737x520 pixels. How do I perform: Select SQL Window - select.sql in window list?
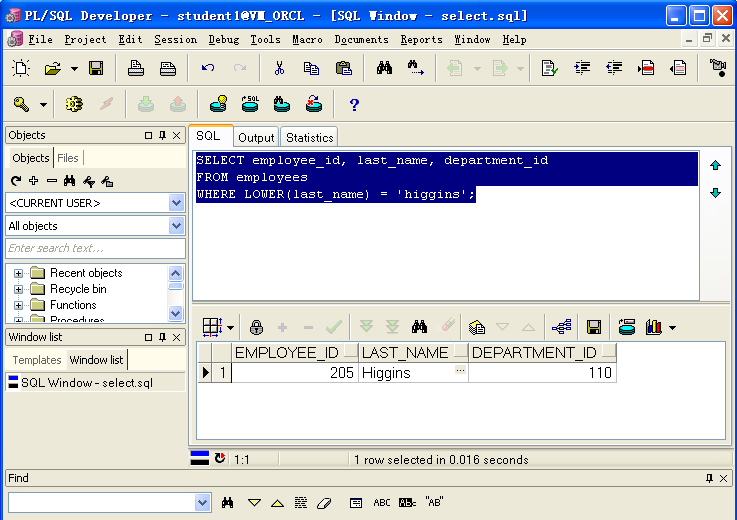[x=95, y=383]
